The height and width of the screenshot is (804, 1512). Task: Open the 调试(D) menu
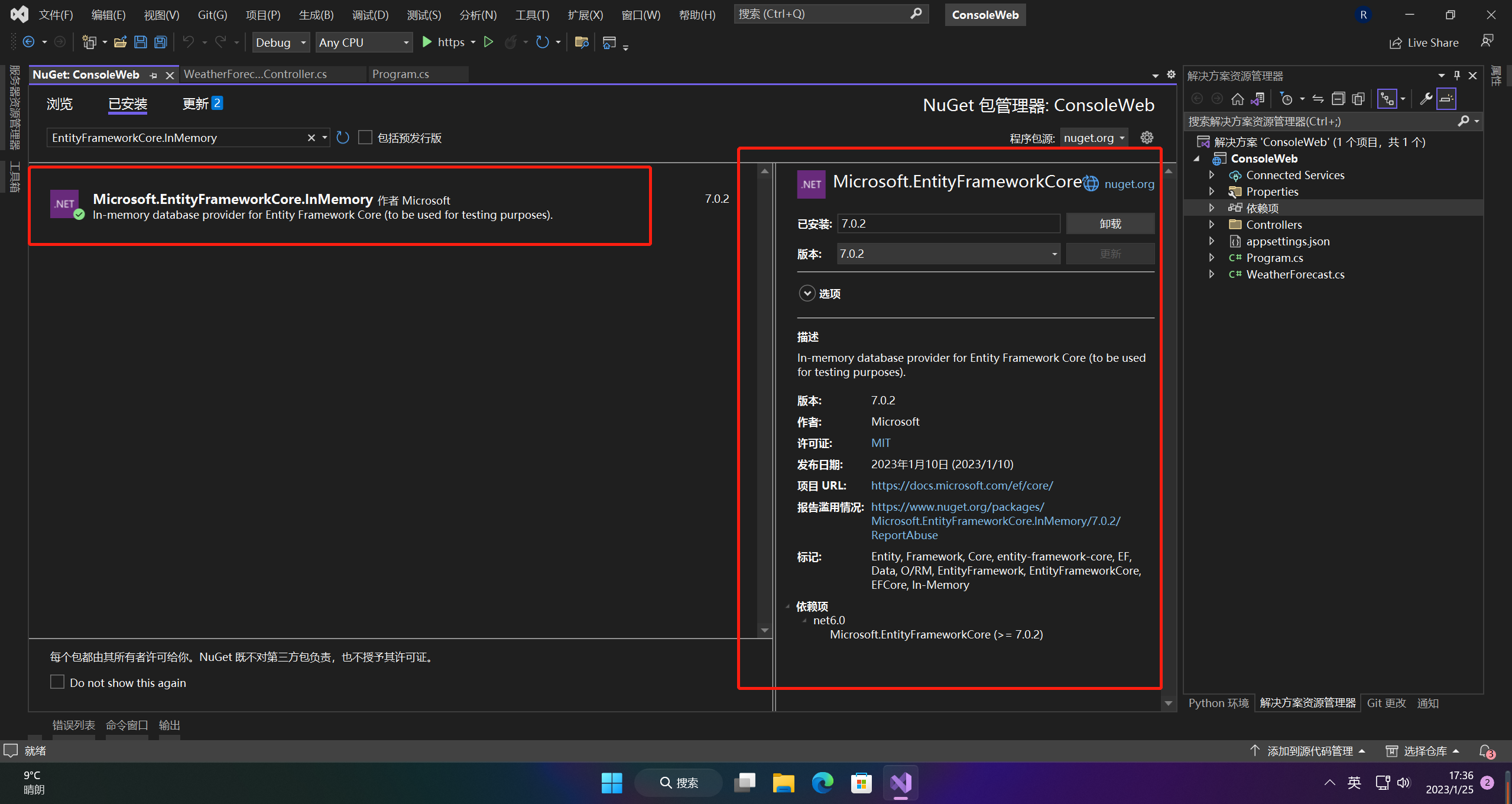(371, 15)
